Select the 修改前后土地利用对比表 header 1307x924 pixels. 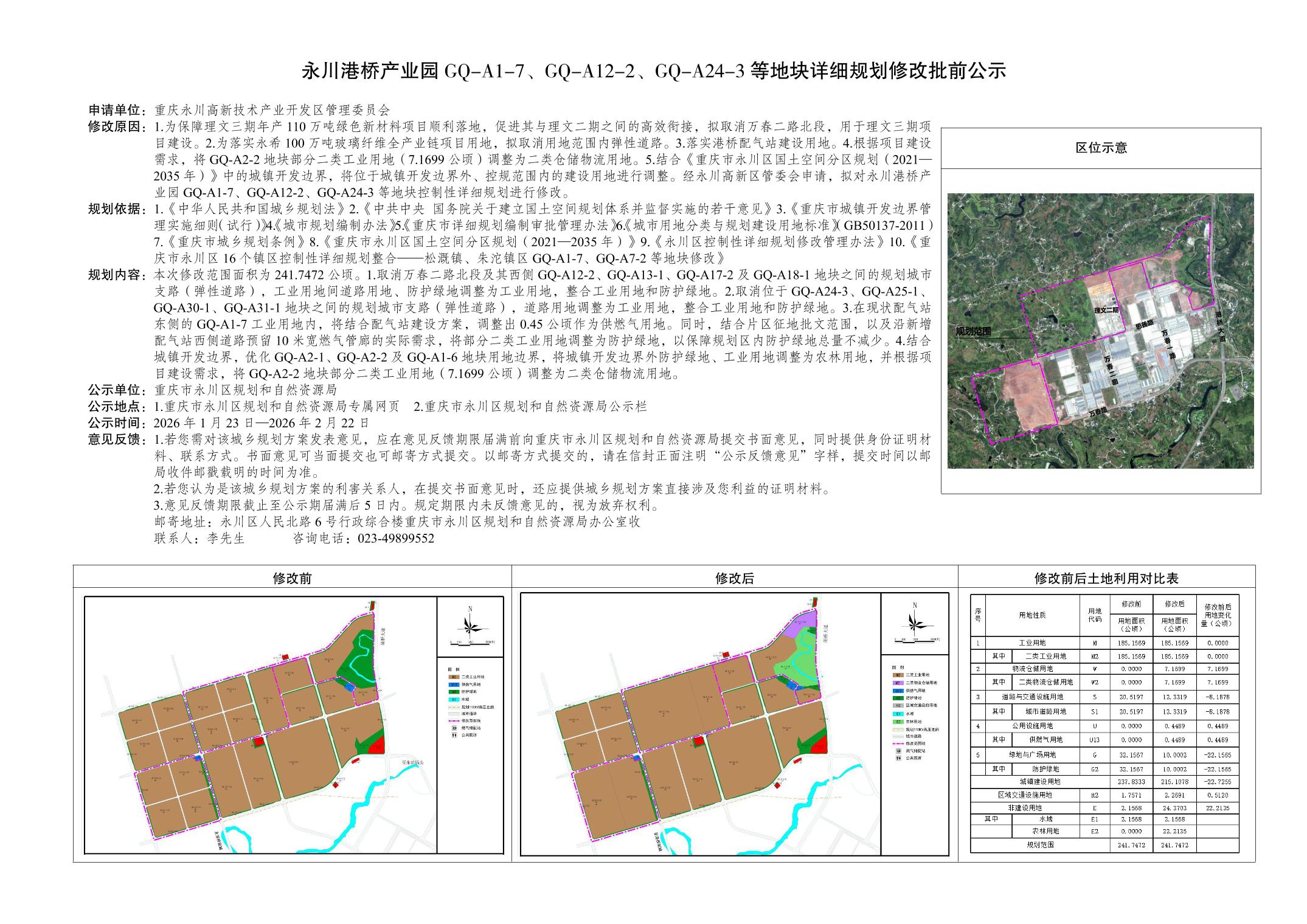pyautogui.click(x=1106, y=578)
